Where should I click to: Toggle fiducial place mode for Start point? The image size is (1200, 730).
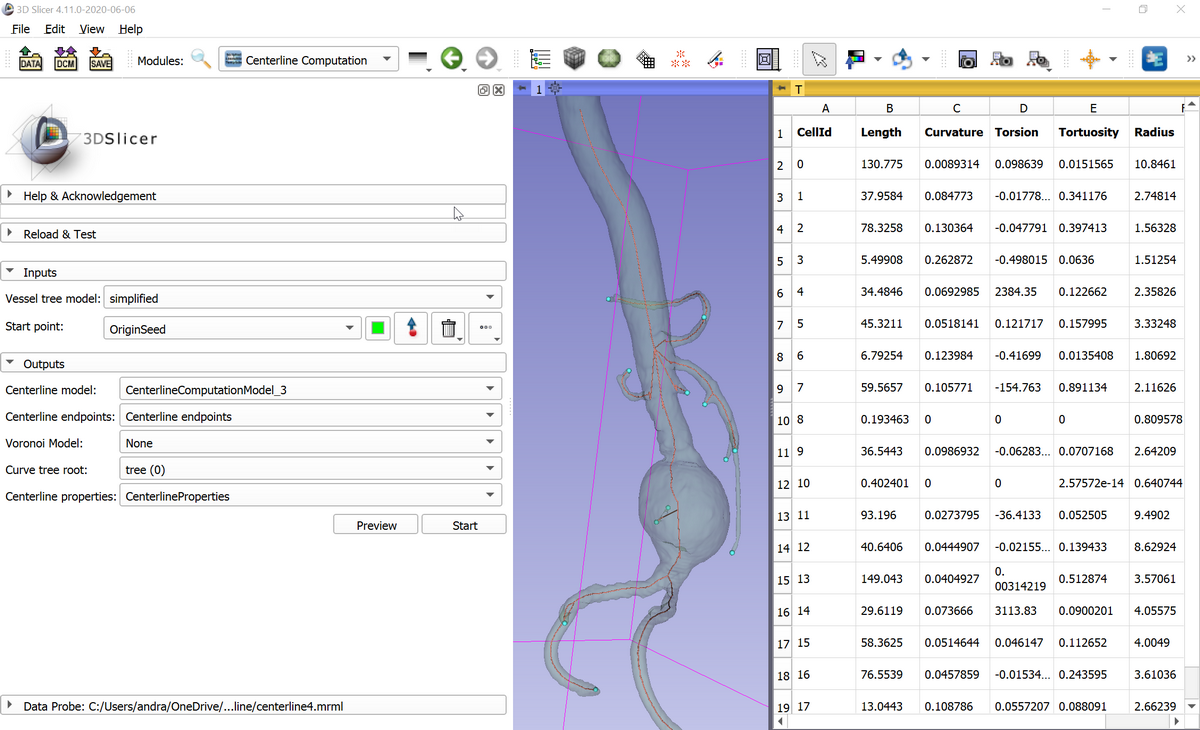click(x=411, y=329)
